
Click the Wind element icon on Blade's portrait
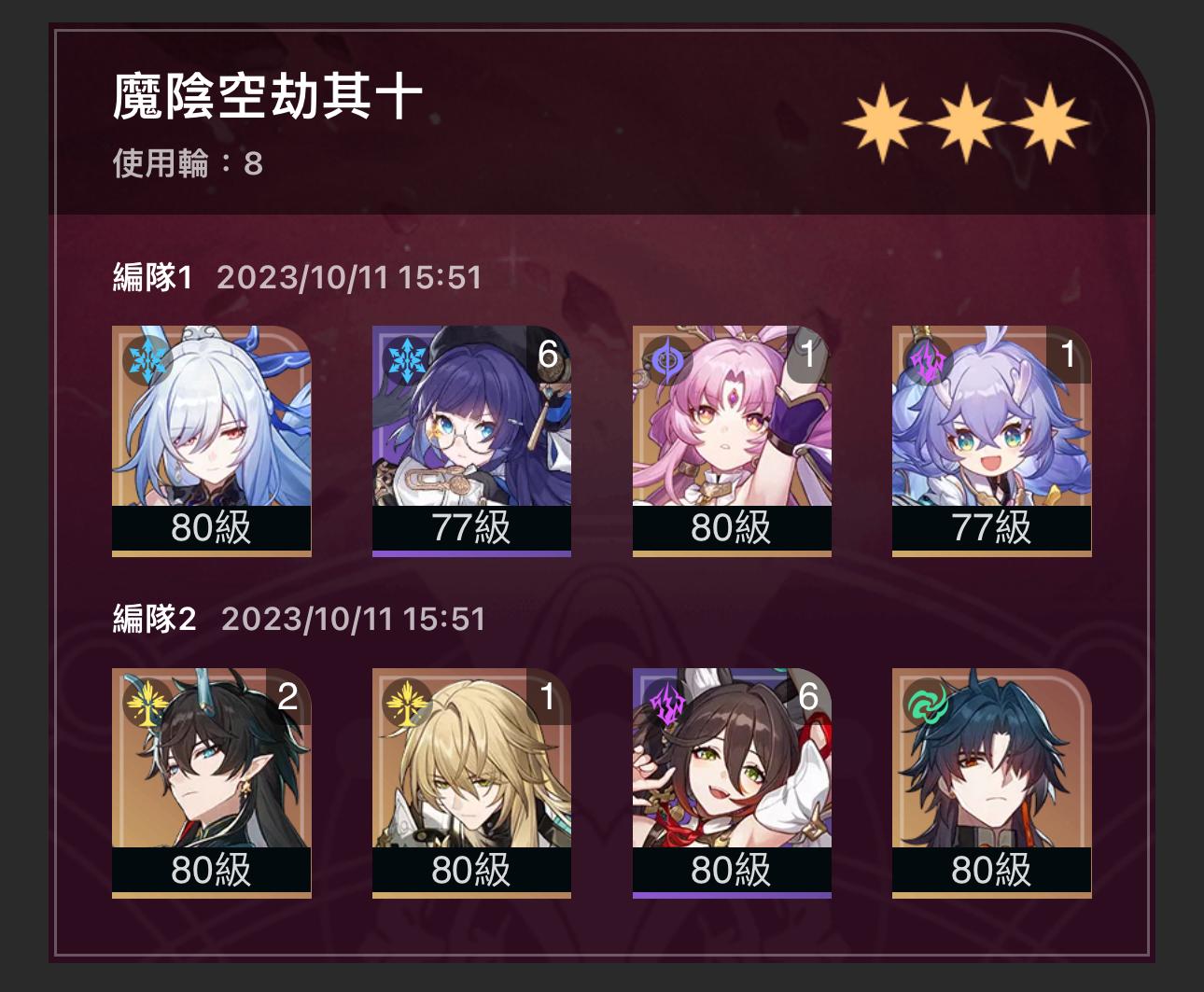pyautogui.click(x=927, y=703)
